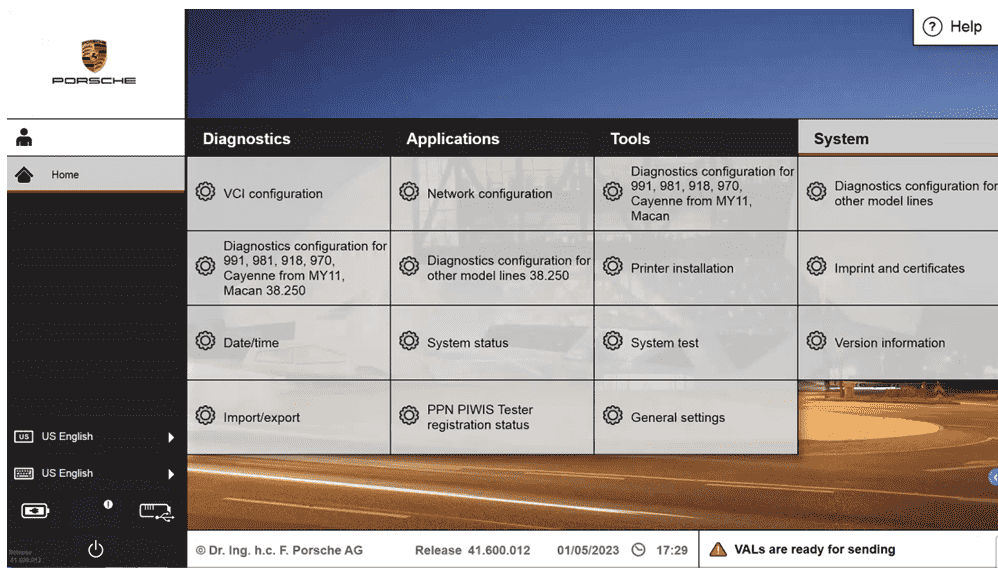Switch to the Applications tab
Screen dimensions: 998x571
492,139
